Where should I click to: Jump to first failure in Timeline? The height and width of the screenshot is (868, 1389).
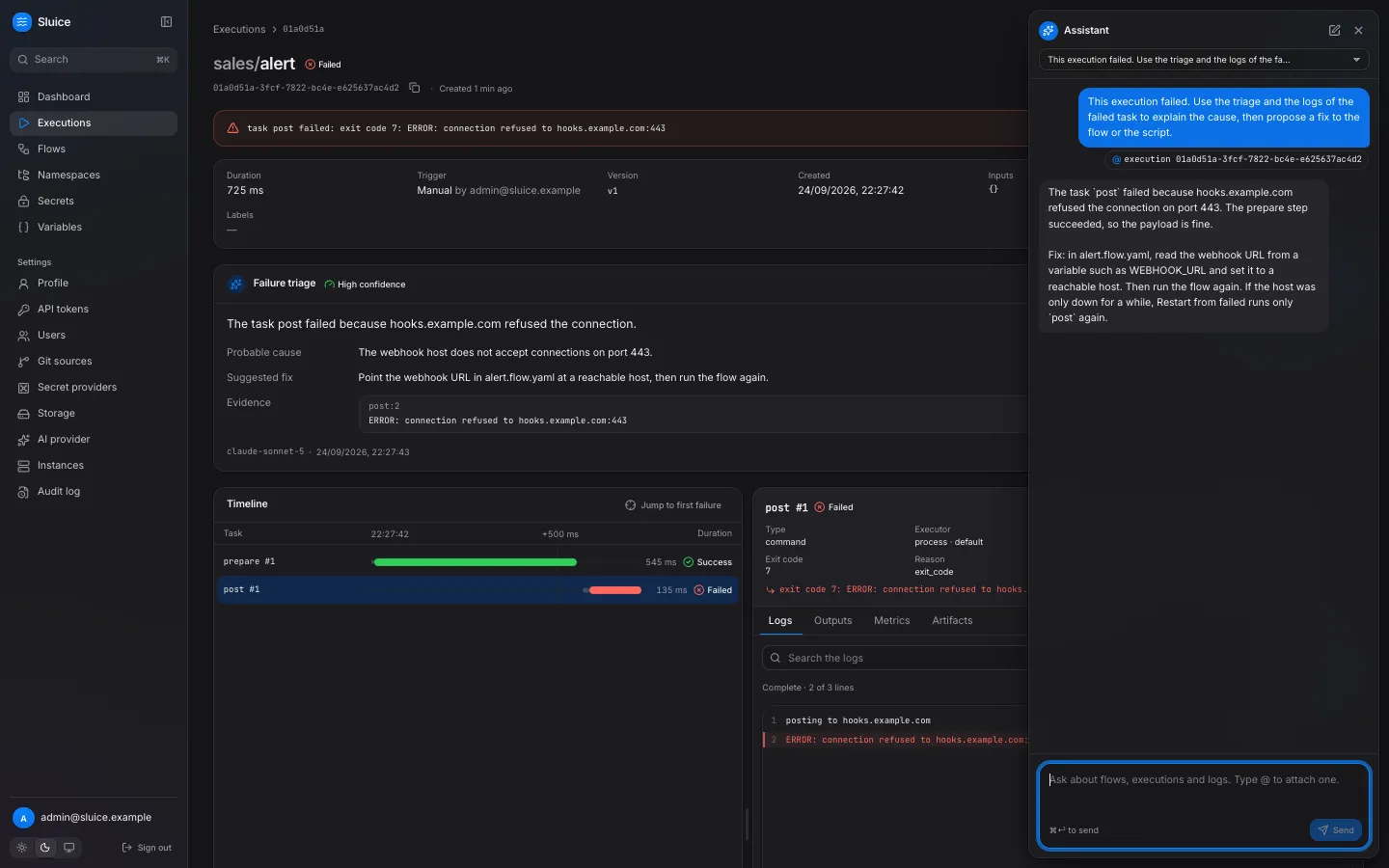click(x=673, y=505)
